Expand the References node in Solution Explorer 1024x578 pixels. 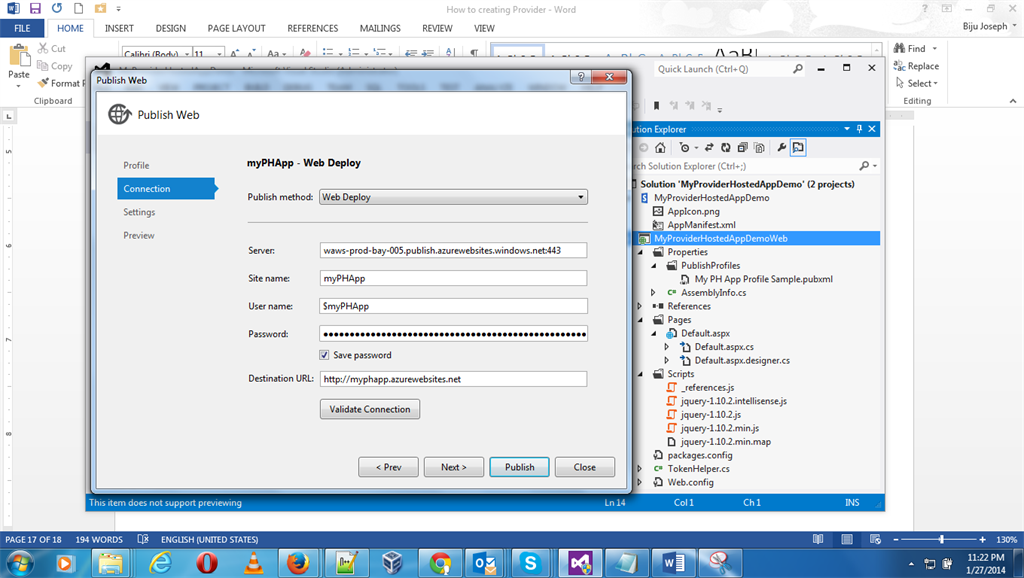click(x=641, y=306)
